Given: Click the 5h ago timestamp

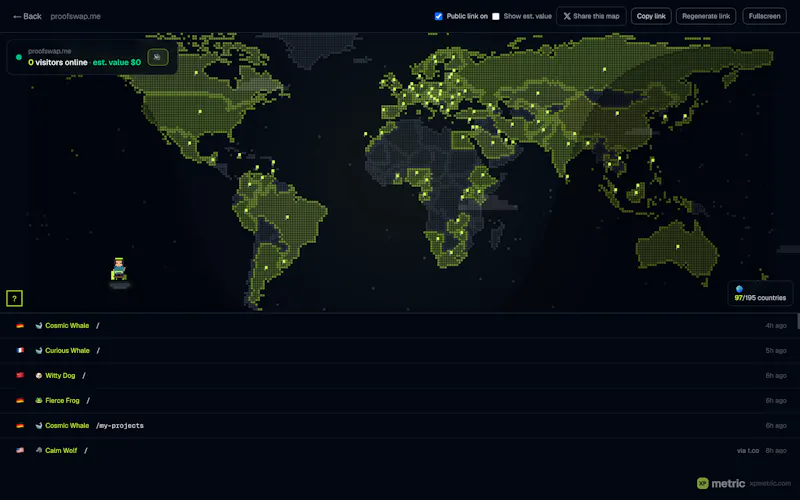Looking at the screenshot, I should coord(776,351).
